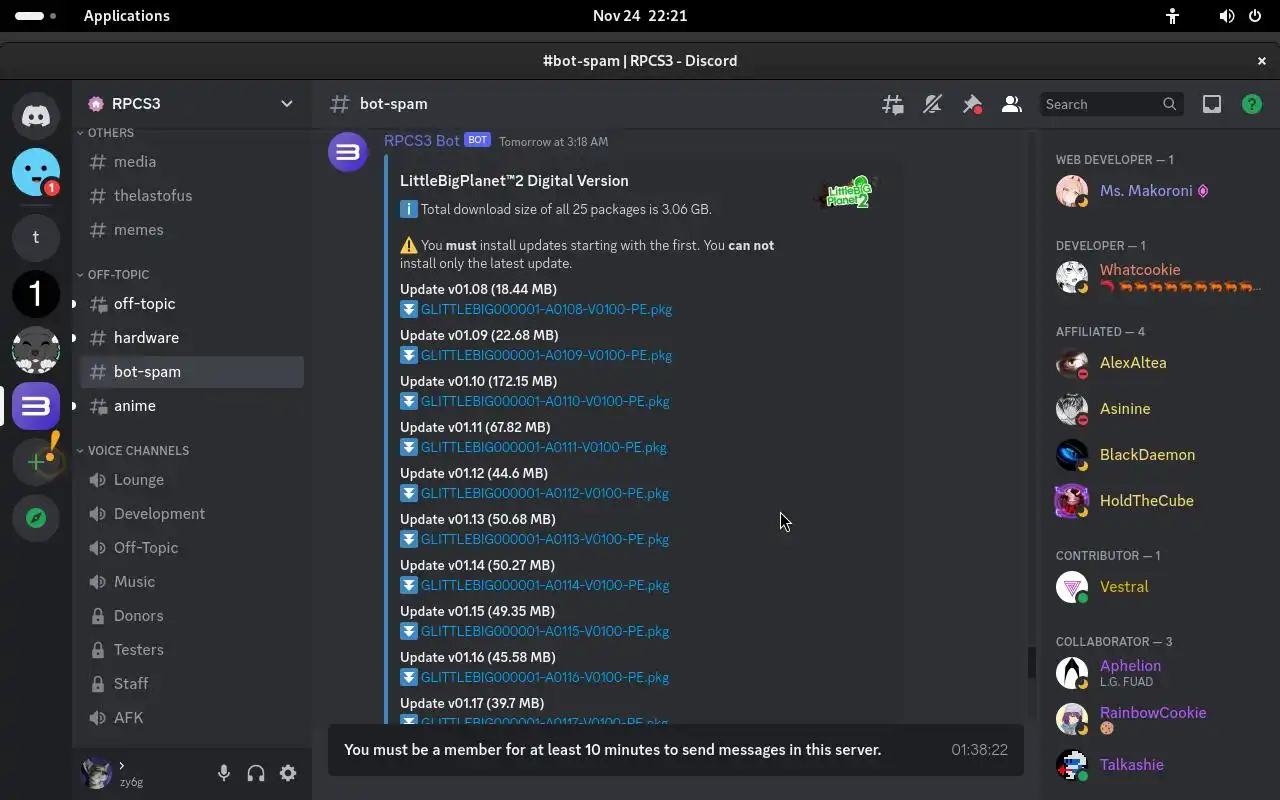Viewport: 1280px width, 800px height.
Task: Toggle channel notification mute bell
Action: 933,104
